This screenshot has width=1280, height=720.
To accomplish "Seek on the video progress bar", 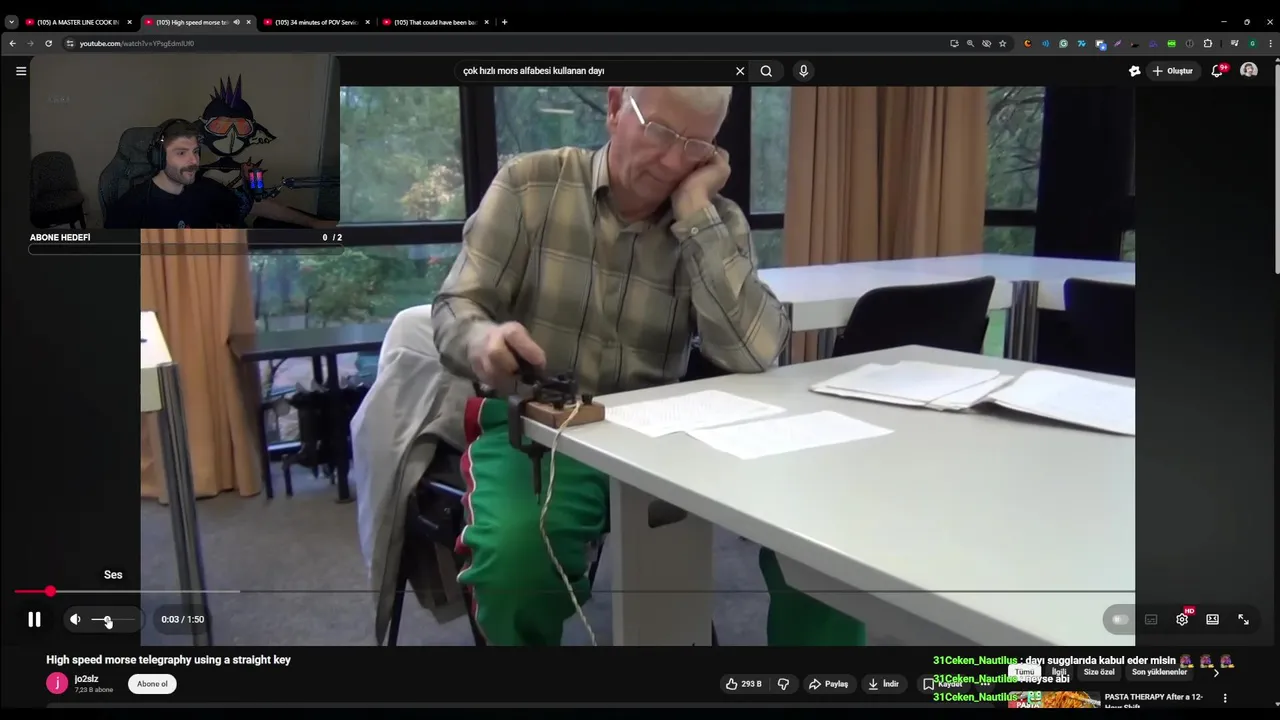I will [574, 591].
